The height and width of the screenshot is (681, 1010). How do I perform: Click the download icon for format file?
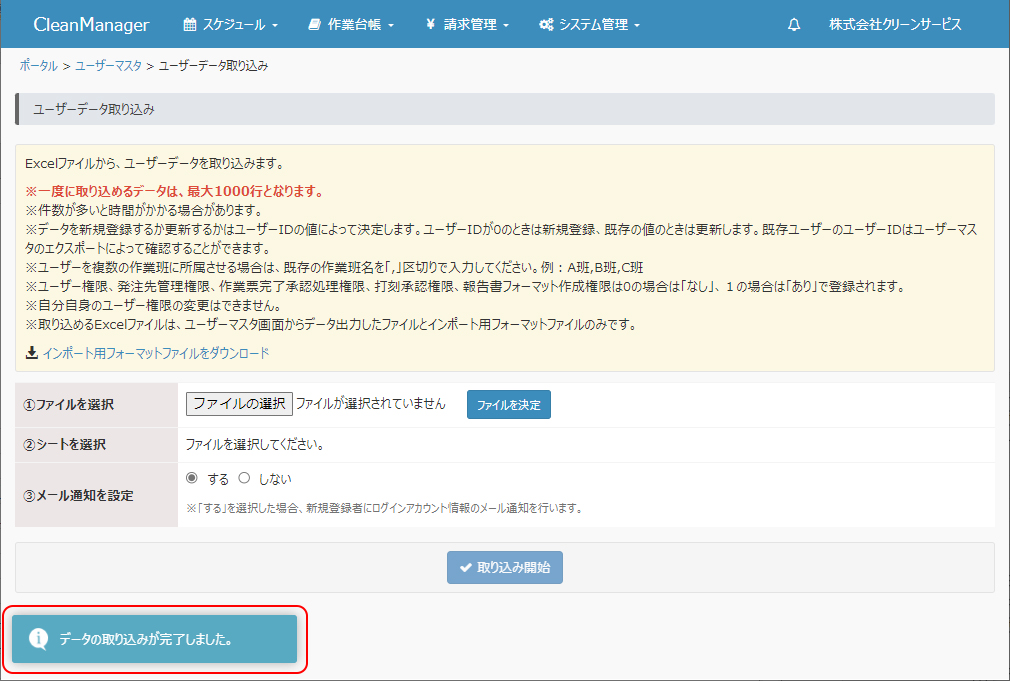[x=32, y=353]
